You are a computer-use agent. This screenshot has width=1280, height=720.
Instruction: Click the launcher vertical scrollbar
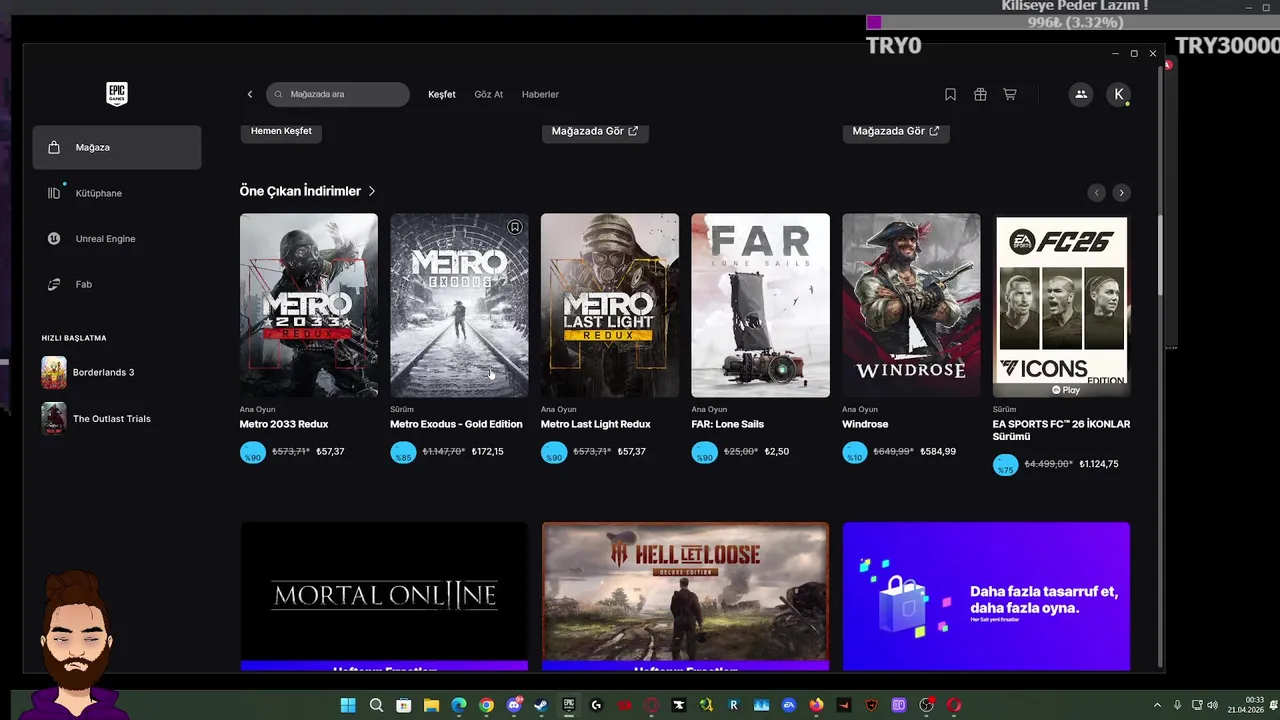tap(1160, 254)
